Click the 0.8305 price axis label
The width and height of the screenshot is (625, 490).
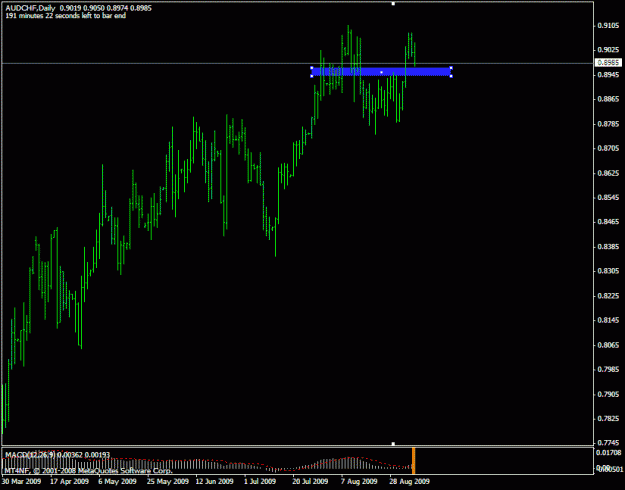click(x=608, y=271)
